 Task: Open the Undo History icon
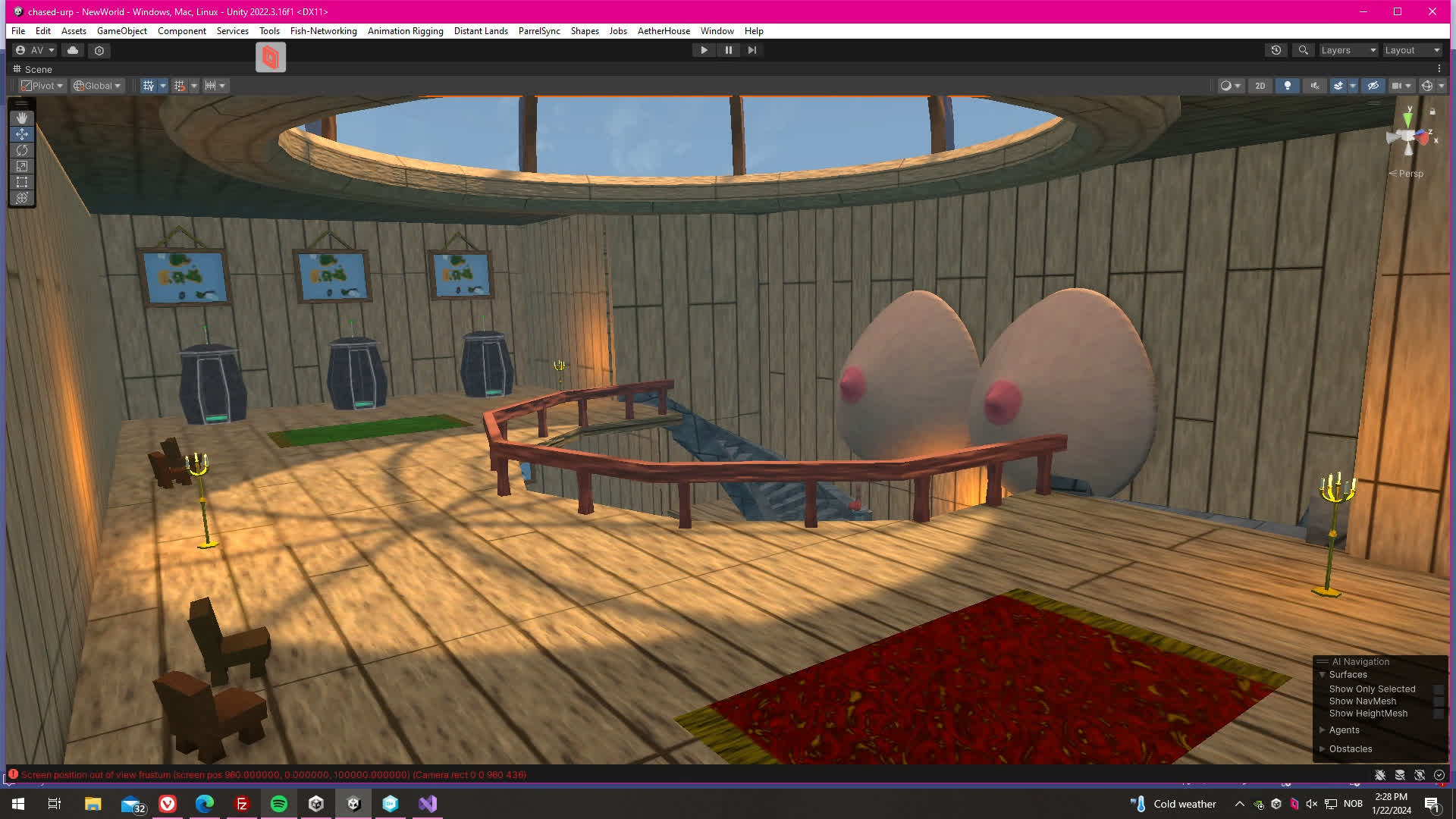pos(1276,50)
